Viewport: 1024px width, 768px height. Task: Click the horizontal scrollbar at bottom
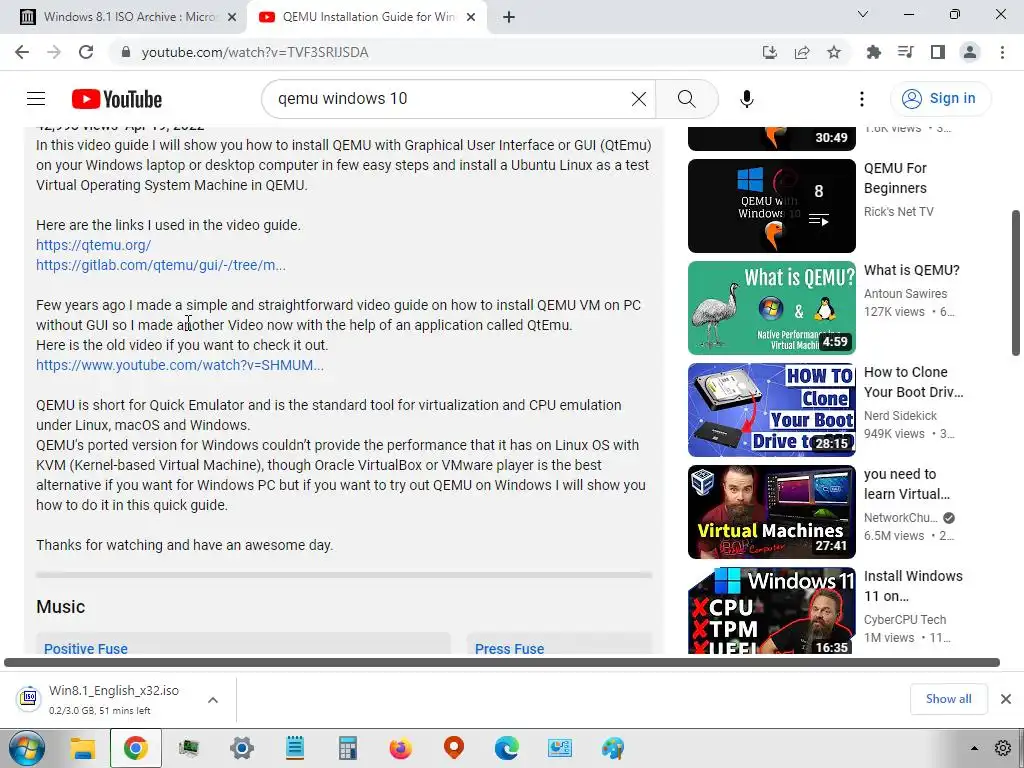[502, 662]
